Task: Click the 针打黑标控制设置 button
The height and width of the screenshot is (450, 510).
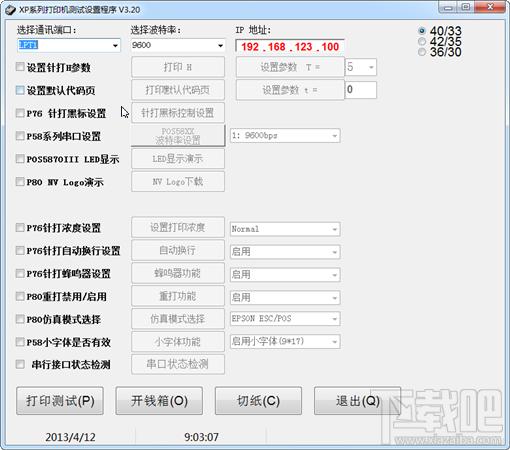Action: 178,113
